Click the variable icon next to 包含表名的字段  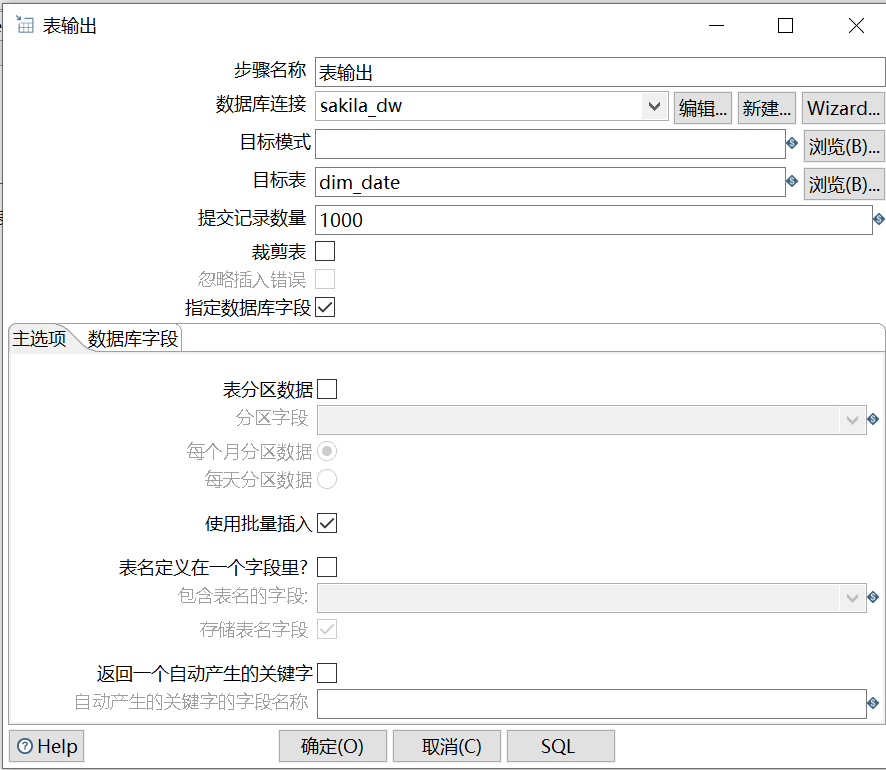tap(871, 597)
